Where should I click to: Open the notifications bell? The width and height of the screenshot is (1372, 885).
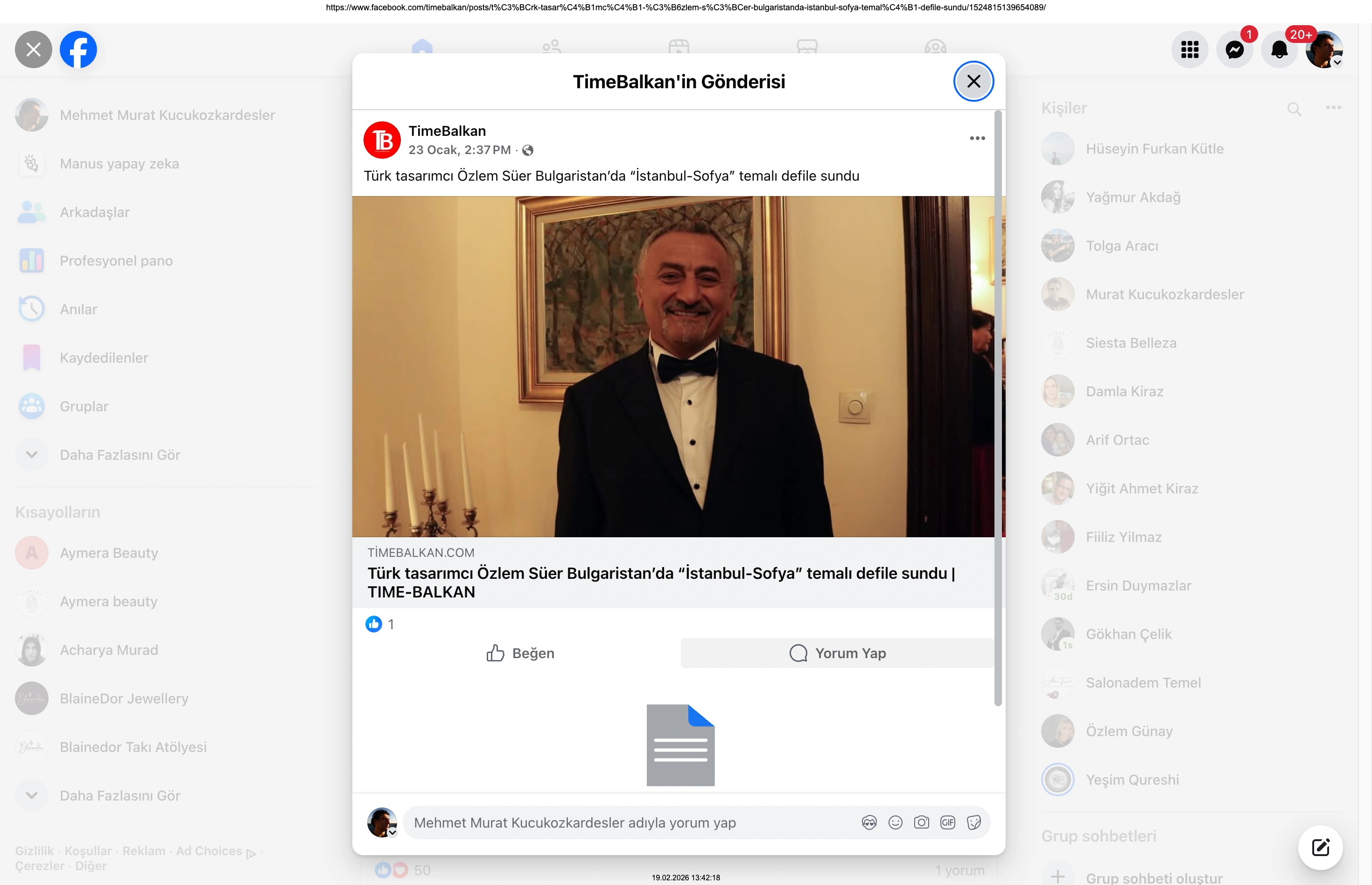coord(1279,50)
